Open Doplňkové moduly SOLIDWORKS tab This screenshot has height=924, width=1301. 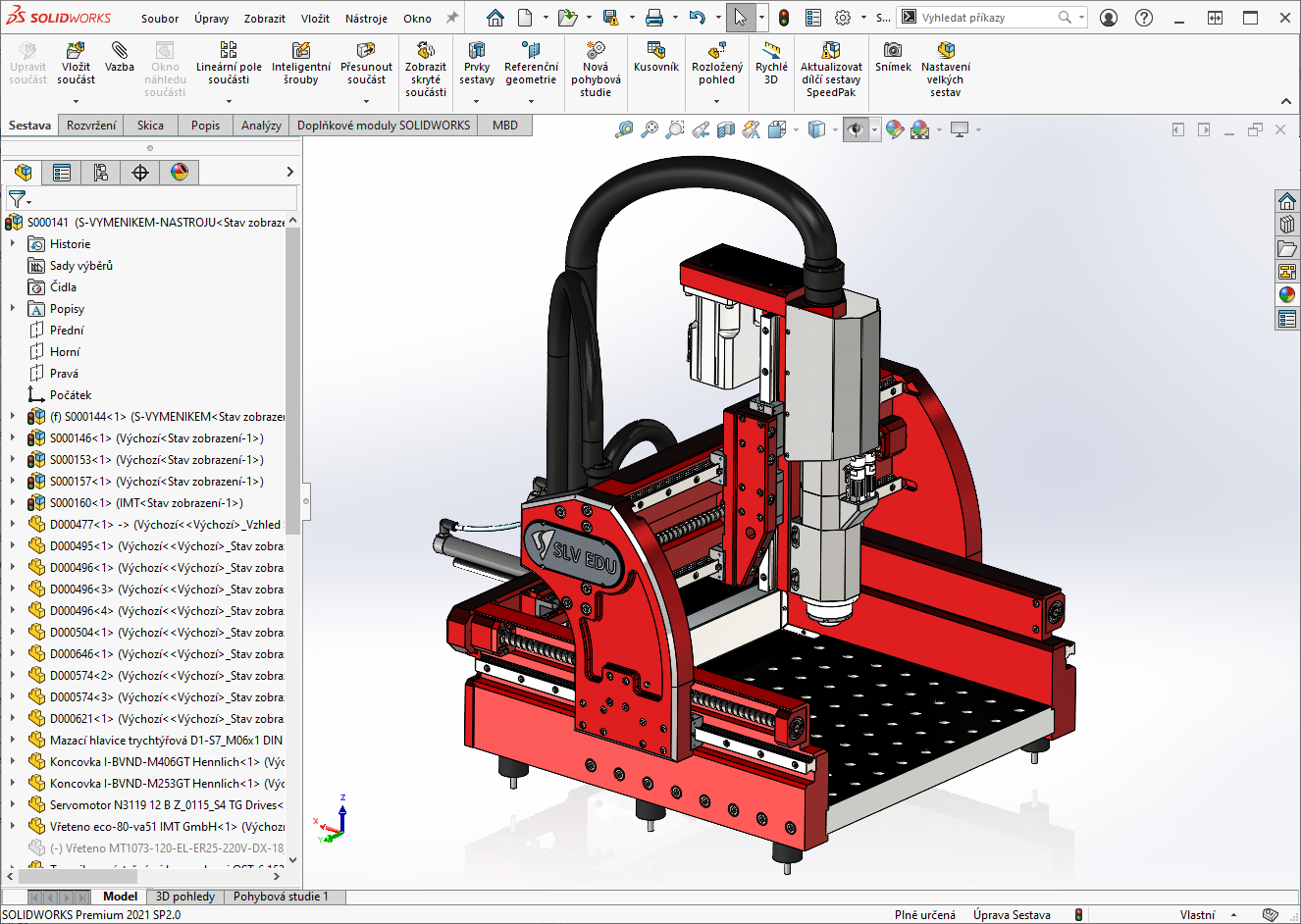[384, 126]
